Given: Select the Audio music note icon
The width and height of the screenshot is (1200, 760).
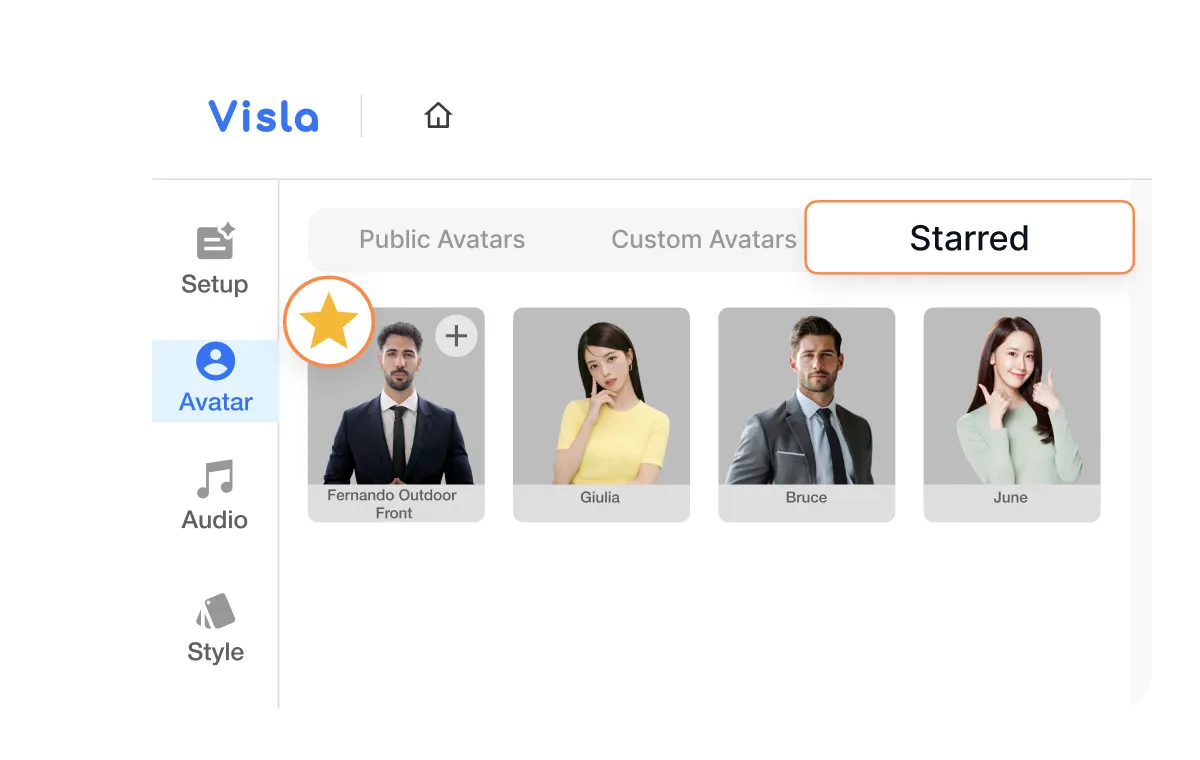Looking at the screenshot, I should pyautogui.click(x=213, y=478).
